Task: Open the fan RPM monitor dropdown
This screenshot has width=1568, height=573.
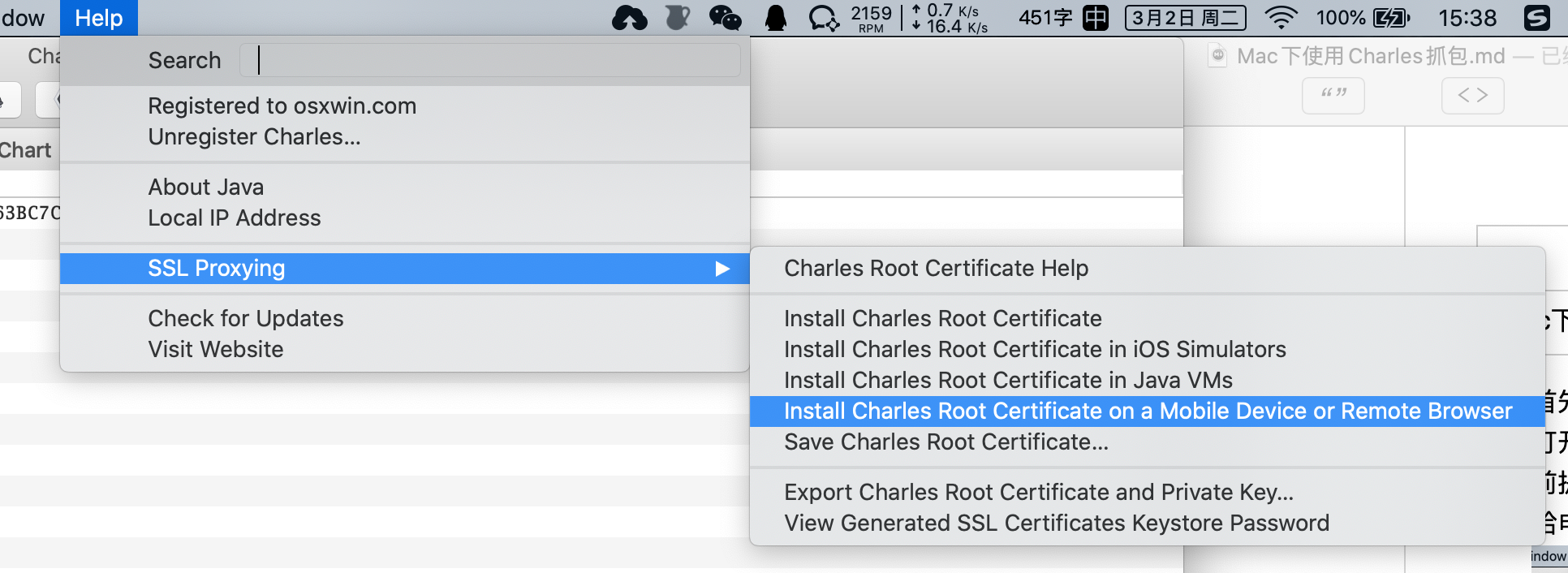Action: coord(871,18)
